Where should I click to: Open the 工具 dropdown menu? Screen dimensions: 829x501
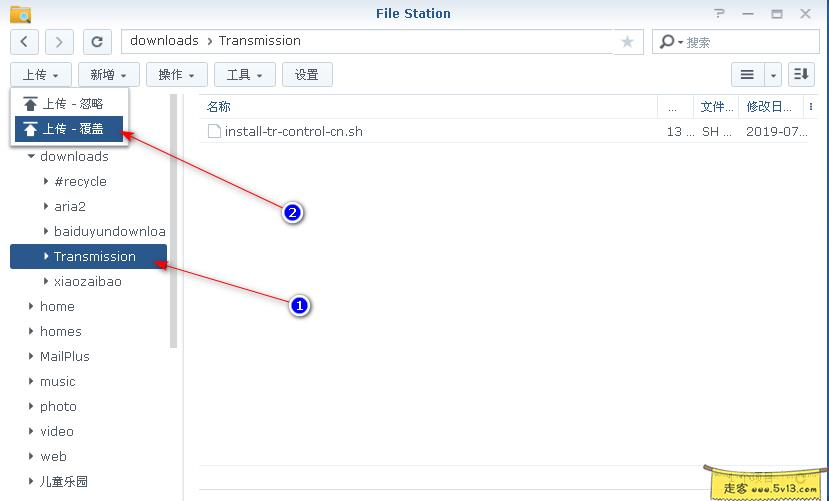click(245, 75)
